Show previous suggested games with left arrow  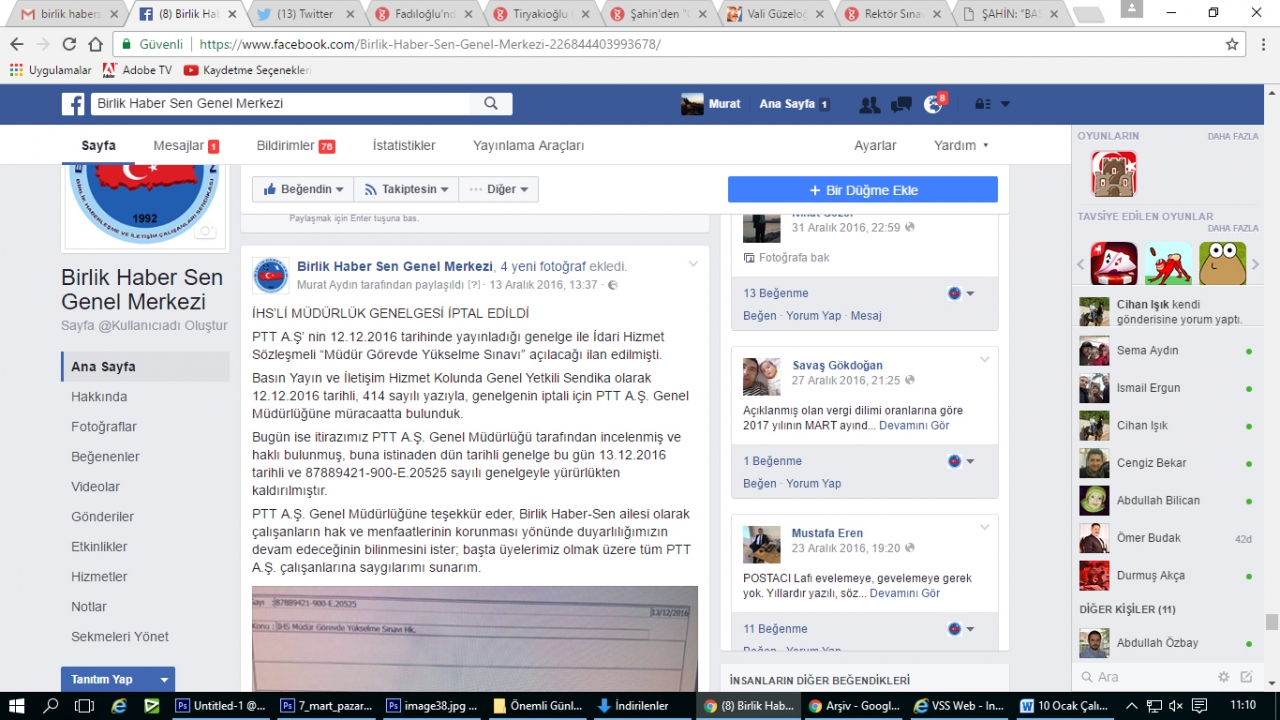click(x=1081, y=265)
